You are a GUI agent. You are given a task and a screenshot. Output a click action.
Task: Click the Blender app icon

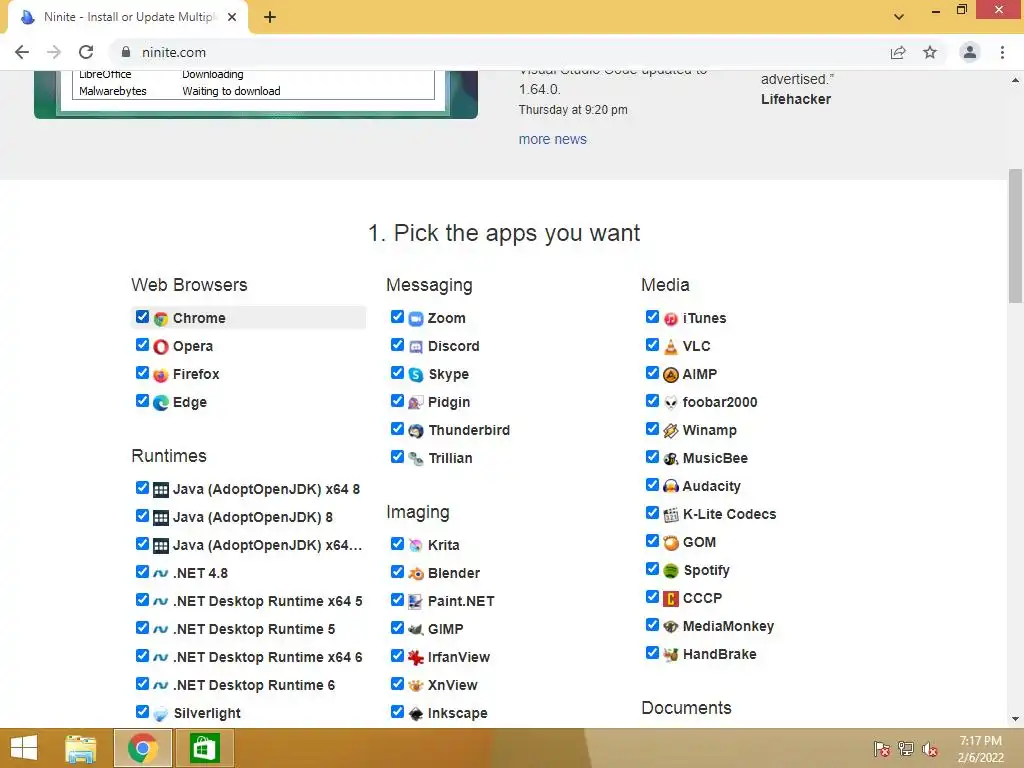coord(416,574)
